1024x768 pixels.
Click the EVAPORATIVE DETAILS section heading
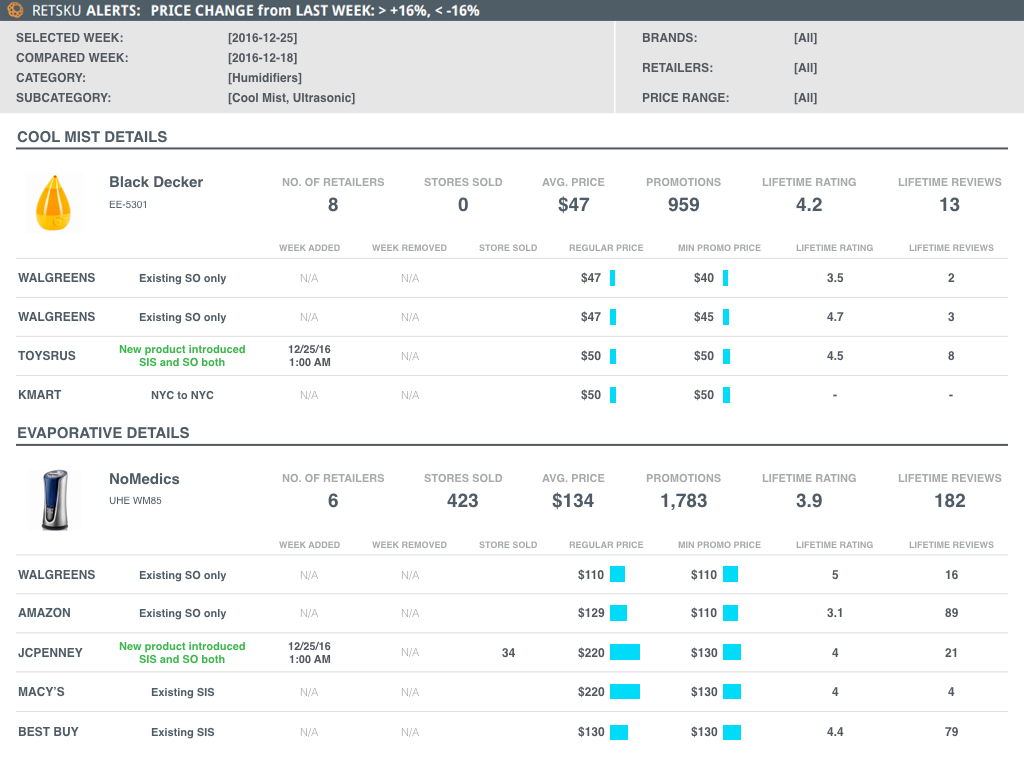coord(103,433)
